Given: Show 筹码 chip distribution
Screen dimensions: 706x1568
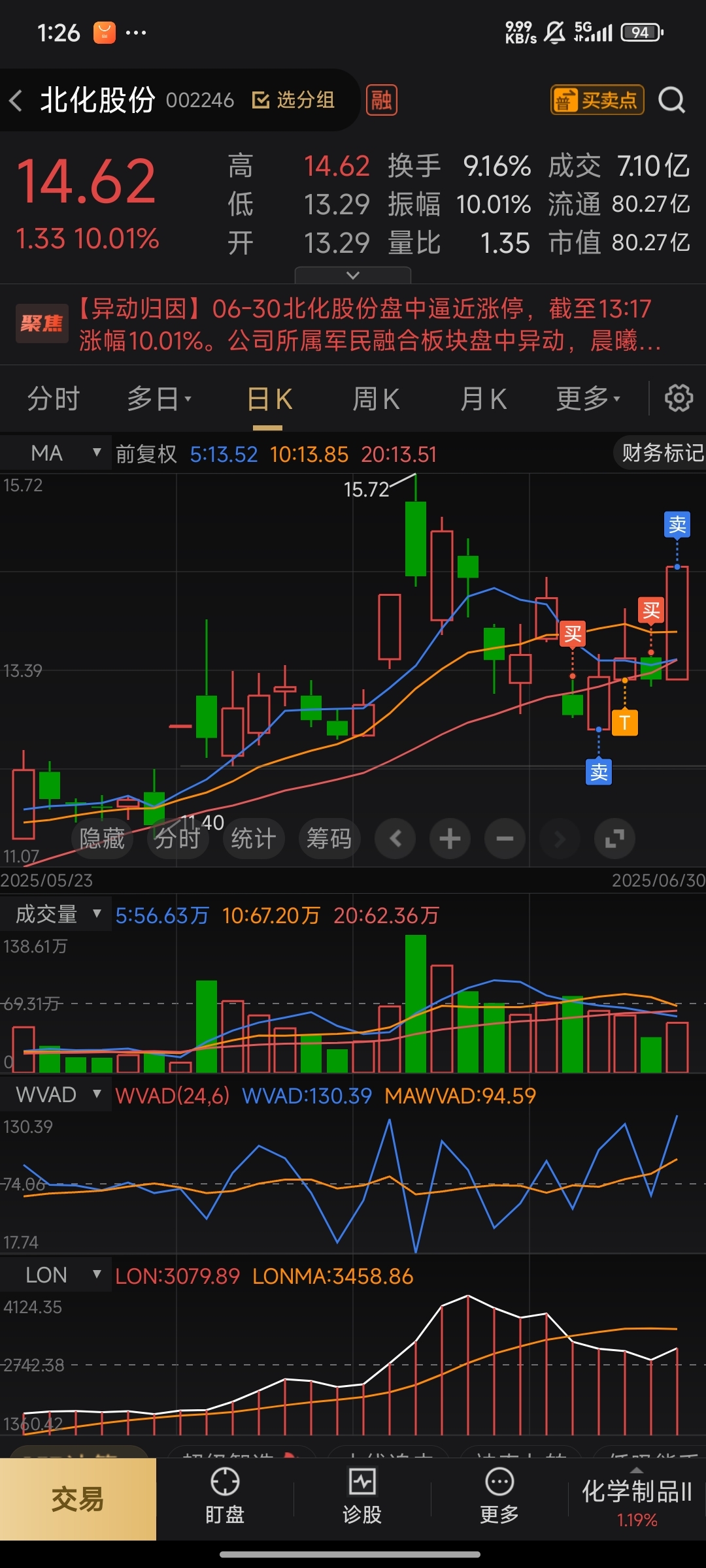Looking at the screenshot, I should click(329, 838).
